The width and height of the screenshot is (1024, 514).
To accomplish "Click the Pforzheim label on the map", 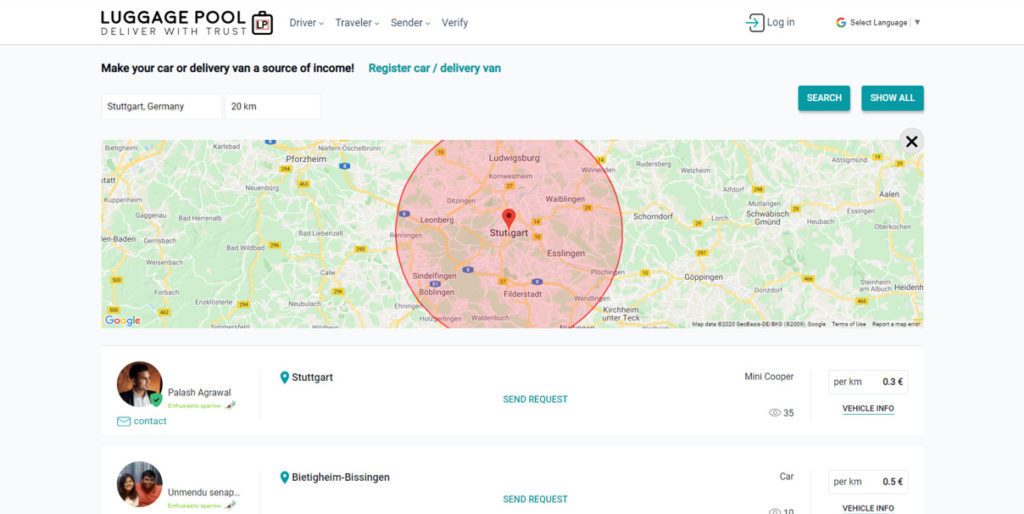I will click(x=306, y=159).
